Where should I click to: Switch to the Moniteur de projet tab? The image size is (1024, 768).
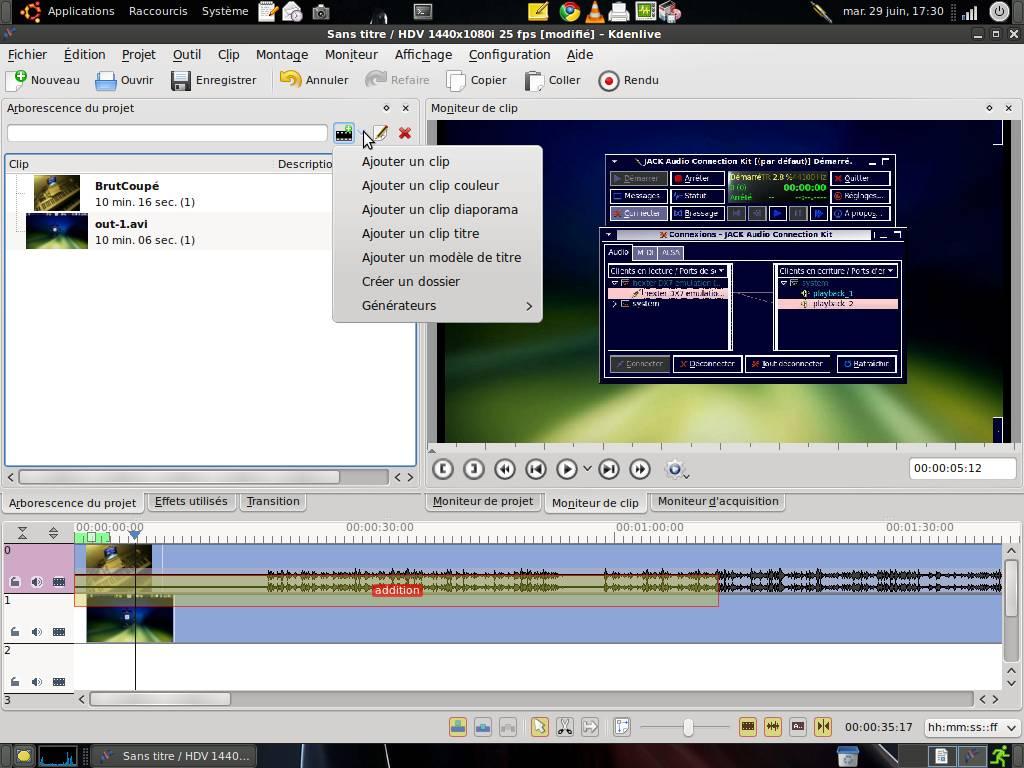[484, 501]
